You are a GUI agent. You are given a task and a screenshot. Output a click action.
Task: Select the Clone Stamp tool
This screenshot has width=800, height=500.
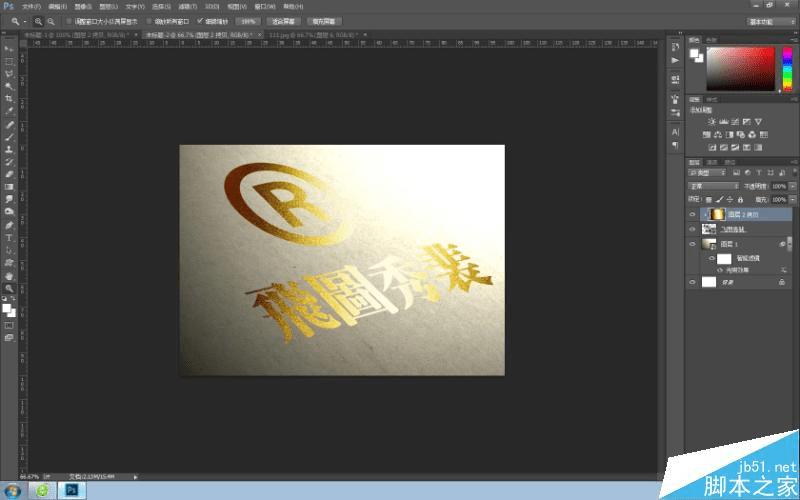[9, 149]
